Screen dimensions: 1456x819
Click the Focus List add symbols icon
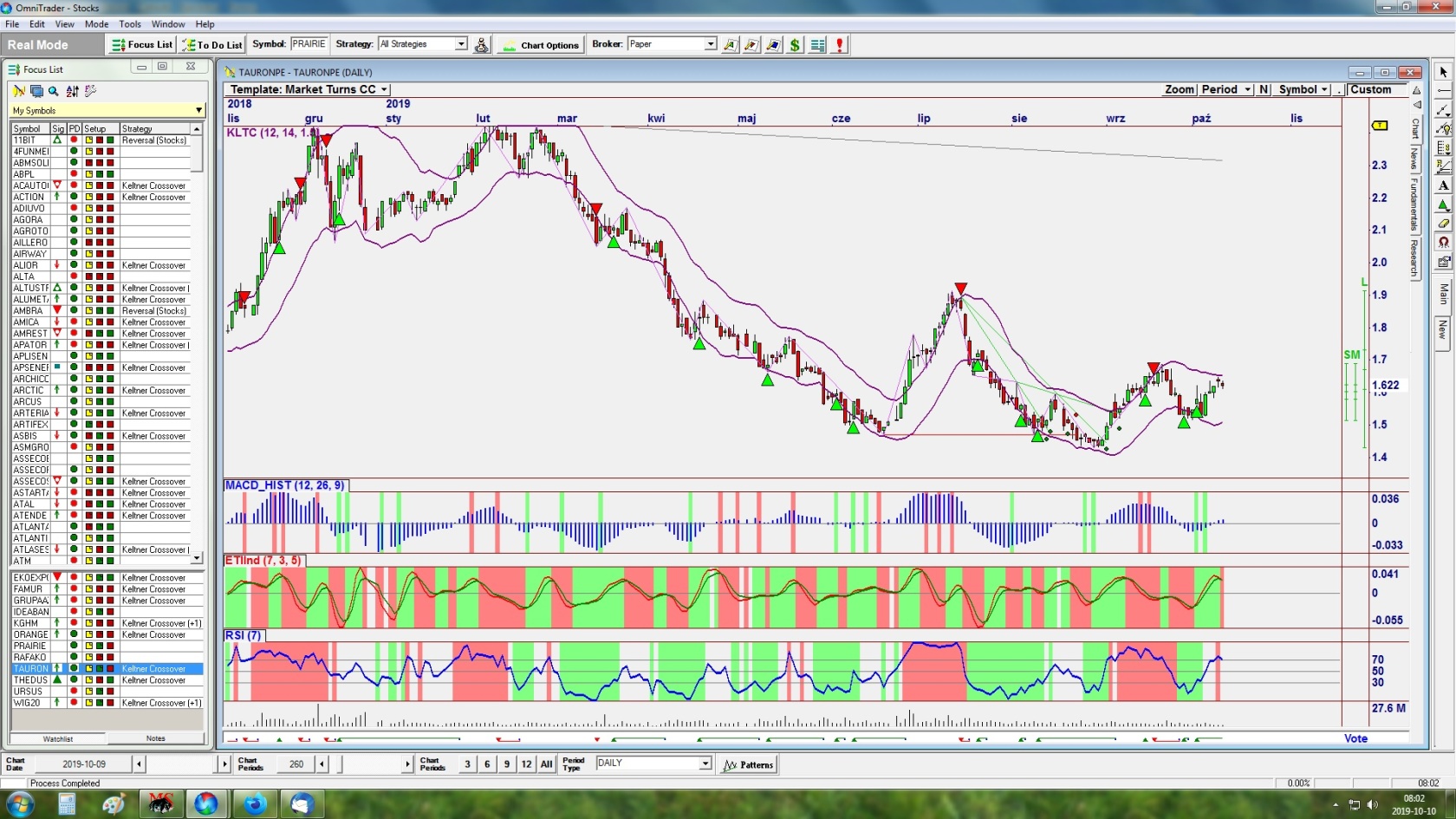pos(18,91)
